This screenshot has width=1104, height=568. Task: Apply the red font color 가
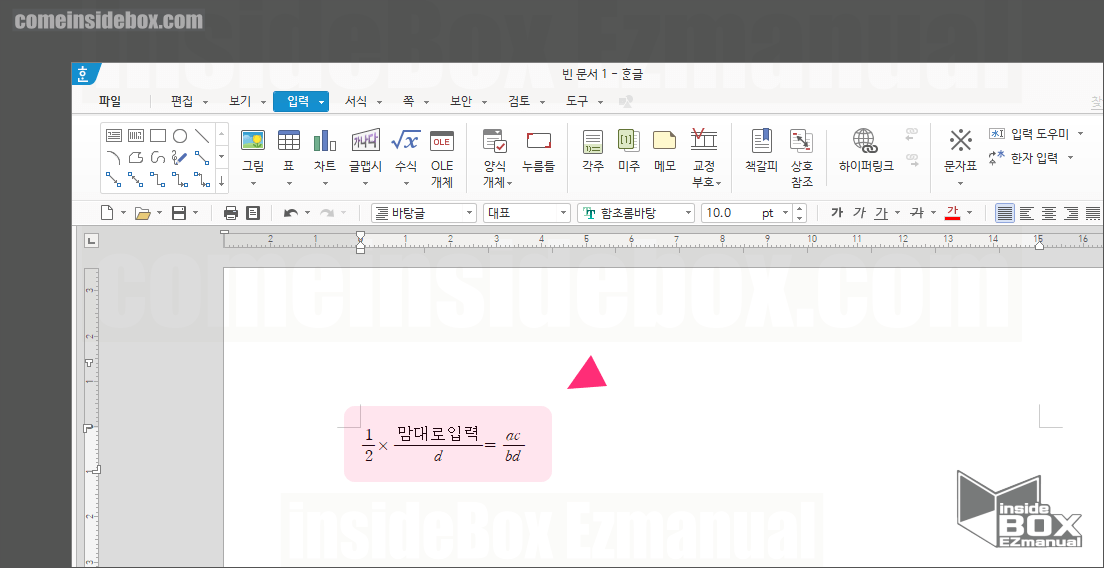pos(953,213)
